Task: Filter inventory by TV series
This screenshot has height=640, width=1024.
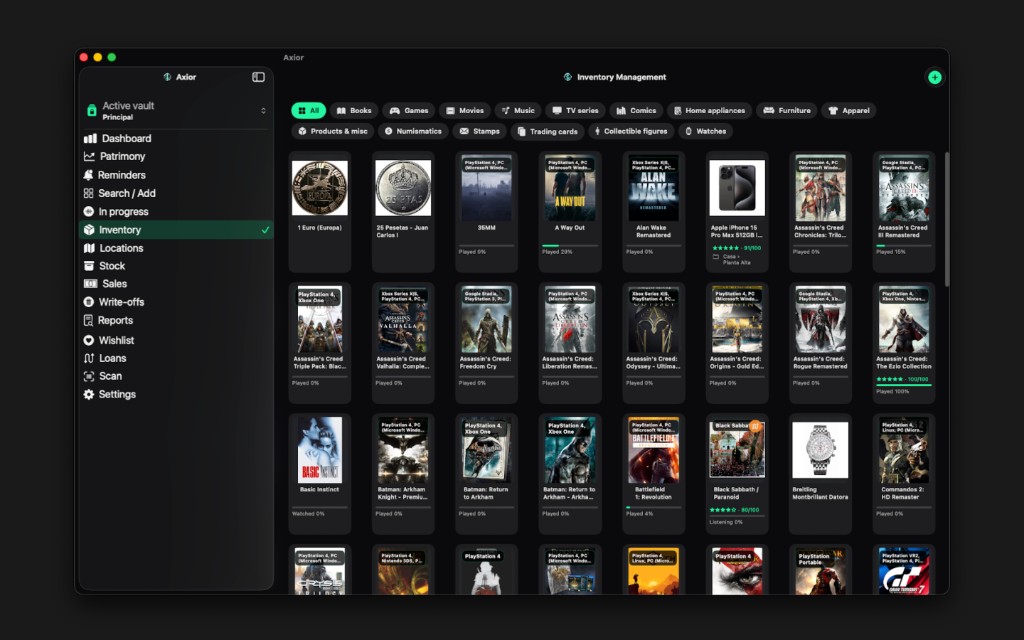Action: click(x=575, y=110)
